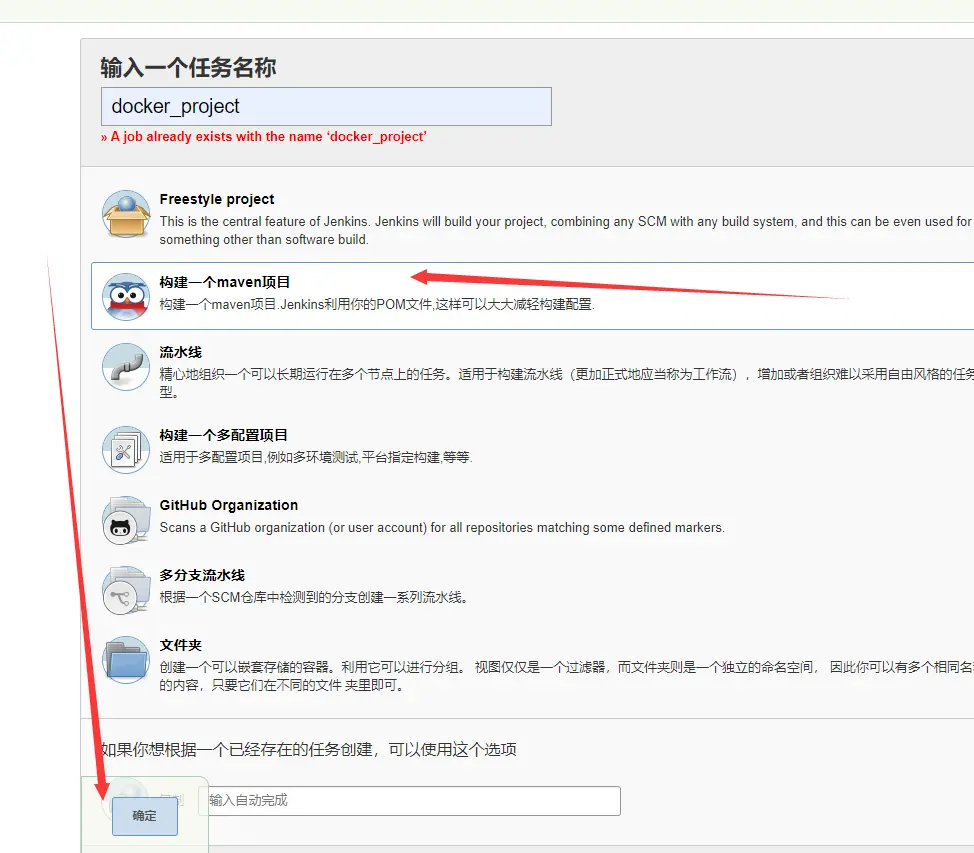Click the 如果你想根据一个已经存在的任务创建 hint
Viewport: 974px width, 853px height.
pyautogui.click(x=309, y=750)
